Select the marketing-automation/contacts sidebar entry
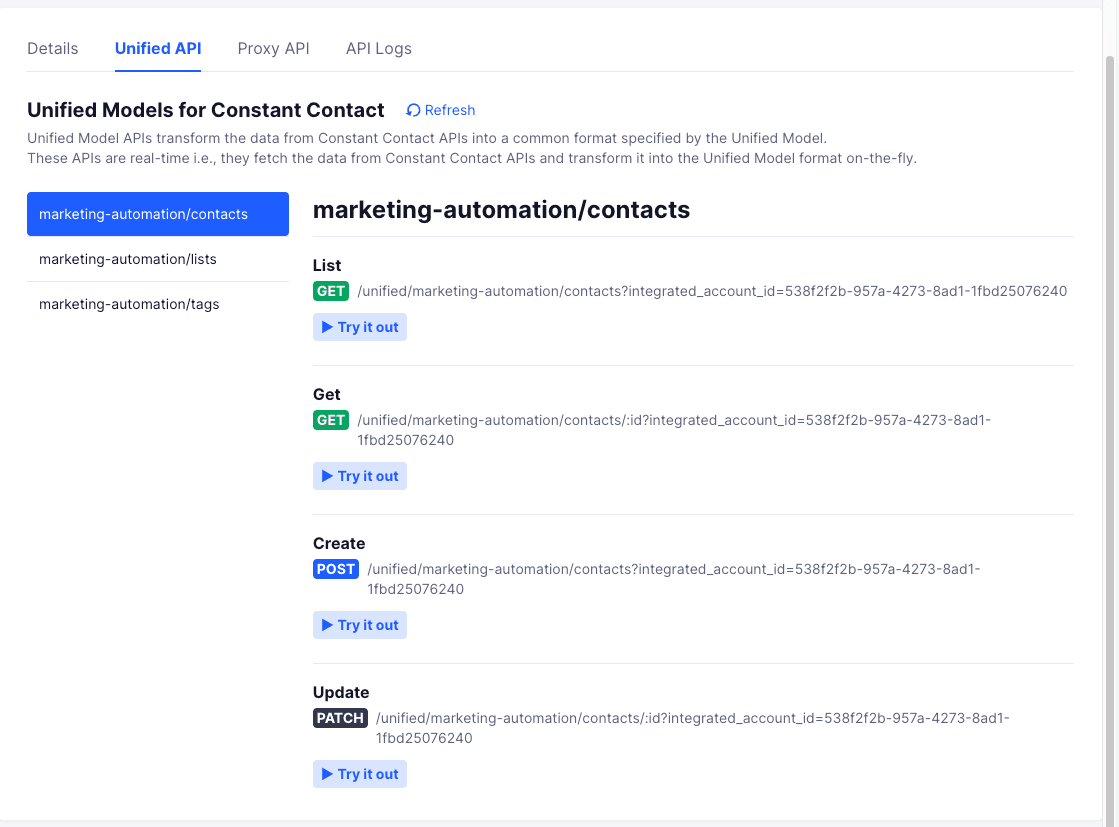The width and height of the screenshot is (1119, 827). click(143, 214)
